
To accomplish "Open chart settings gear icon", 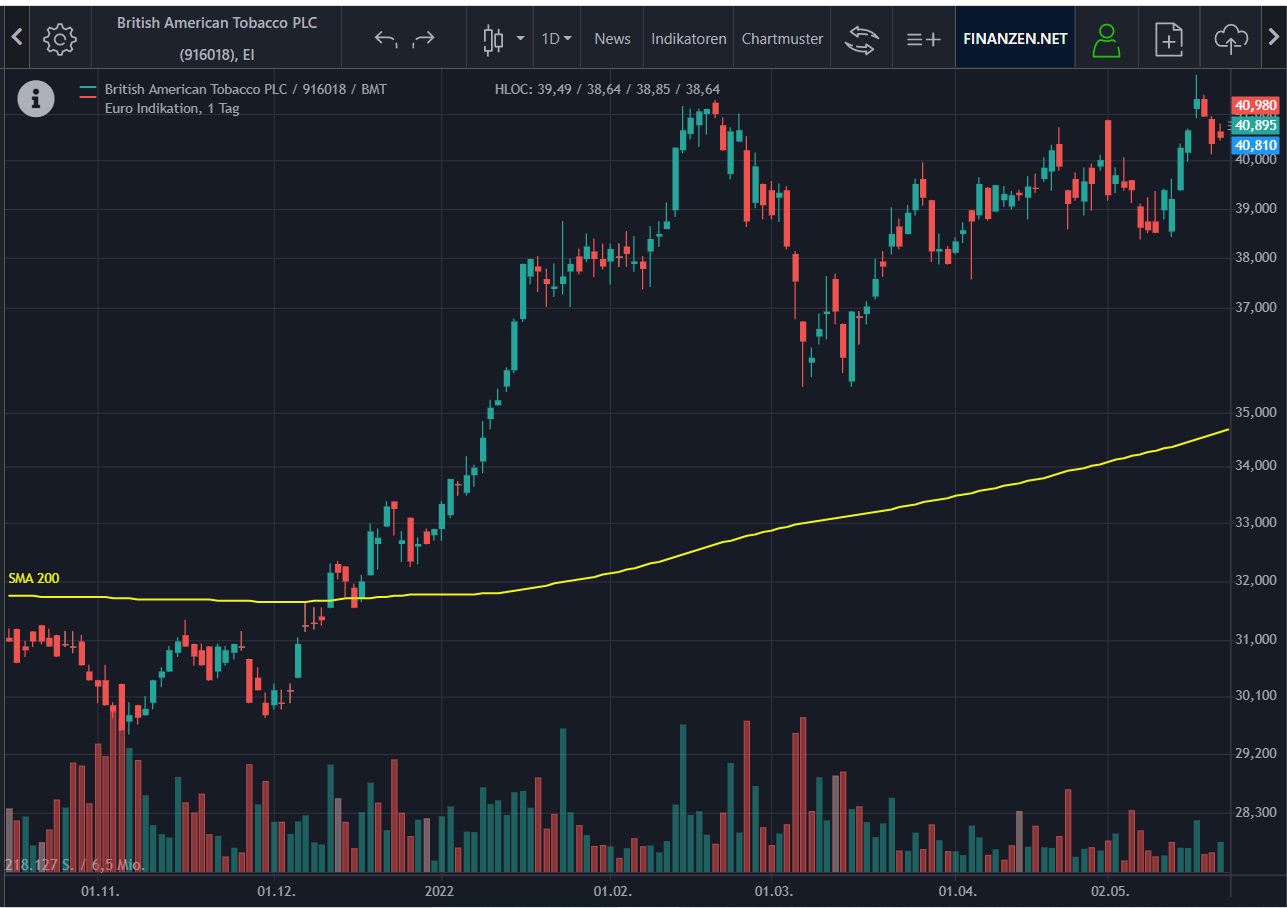I will tap(60, 39).
